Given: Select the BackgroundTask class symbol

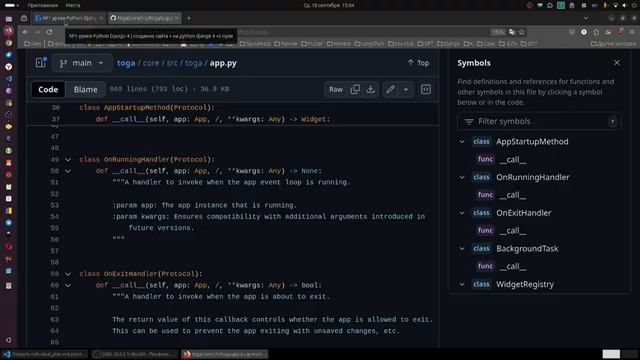Looking at the screenshot, I should [x=527, y=248].
